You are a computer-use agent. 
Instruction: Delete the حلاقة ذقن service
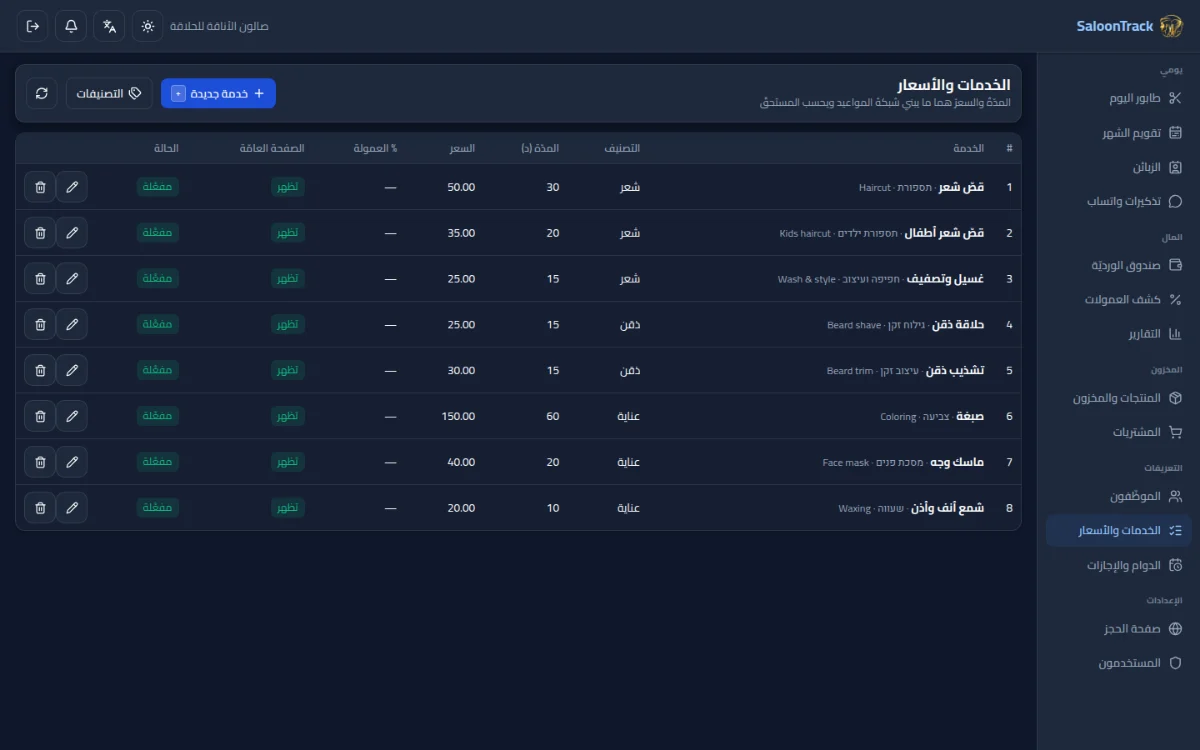(40, 325)
